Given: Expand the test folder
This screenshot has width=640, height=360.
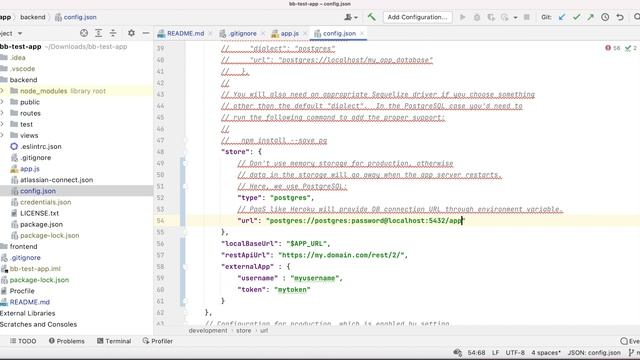Looking at the screenshot, I should point(2,124).
